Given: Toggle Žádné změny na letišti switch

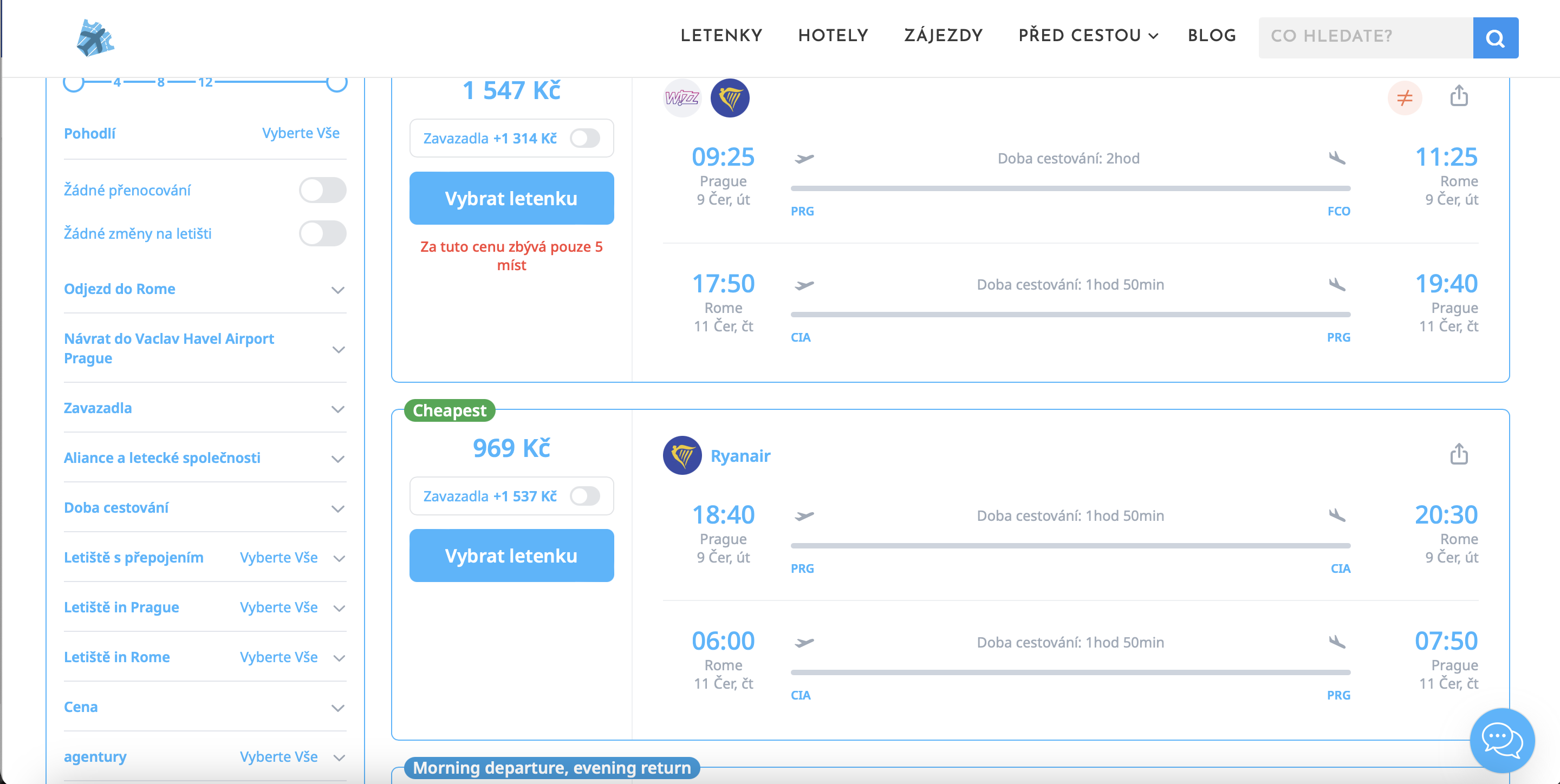Looking at the screenshot, I should pyautogui.click(x=322, y=234).
